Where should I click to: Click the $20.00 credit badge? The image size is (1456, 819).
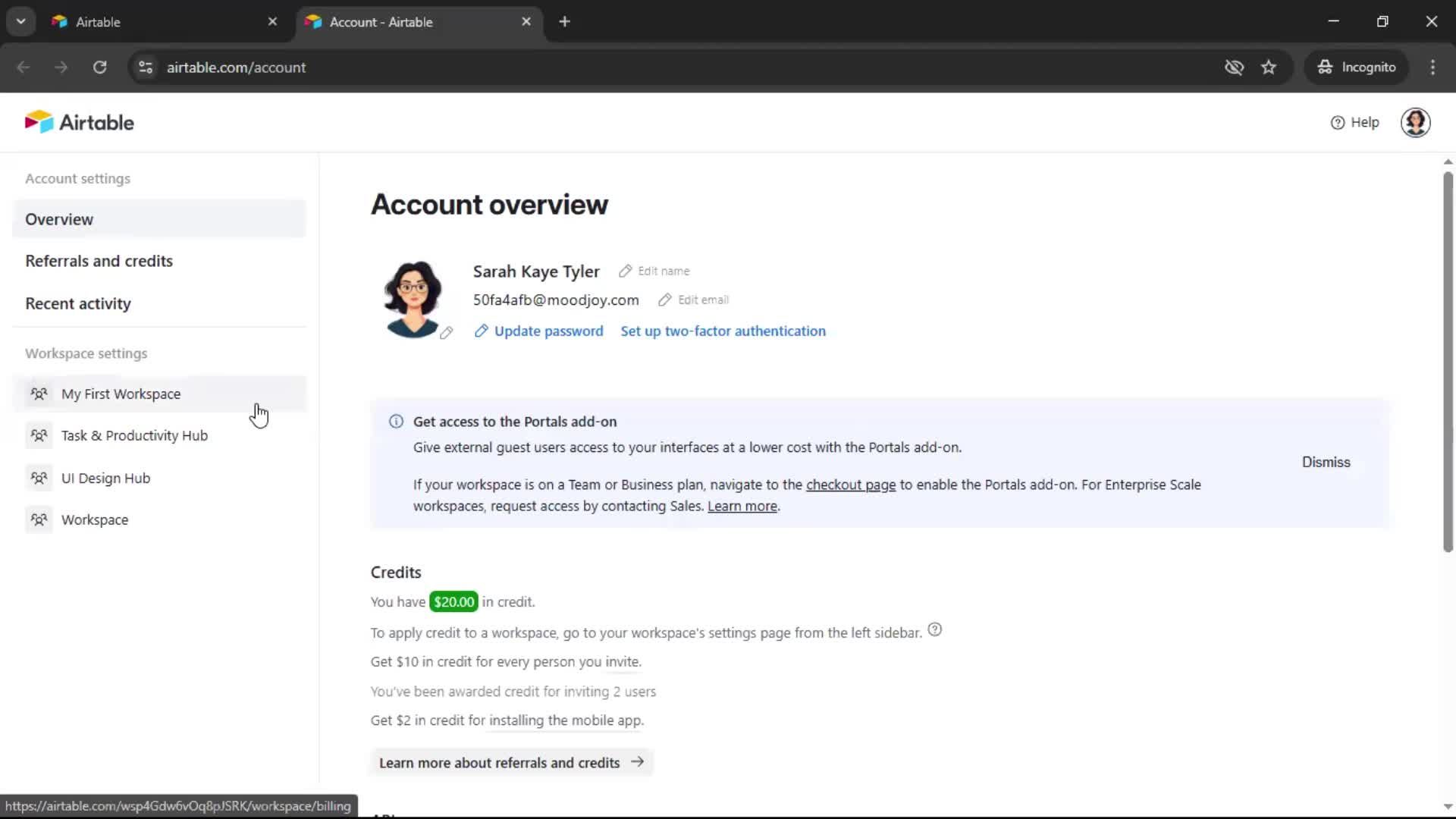453,601
